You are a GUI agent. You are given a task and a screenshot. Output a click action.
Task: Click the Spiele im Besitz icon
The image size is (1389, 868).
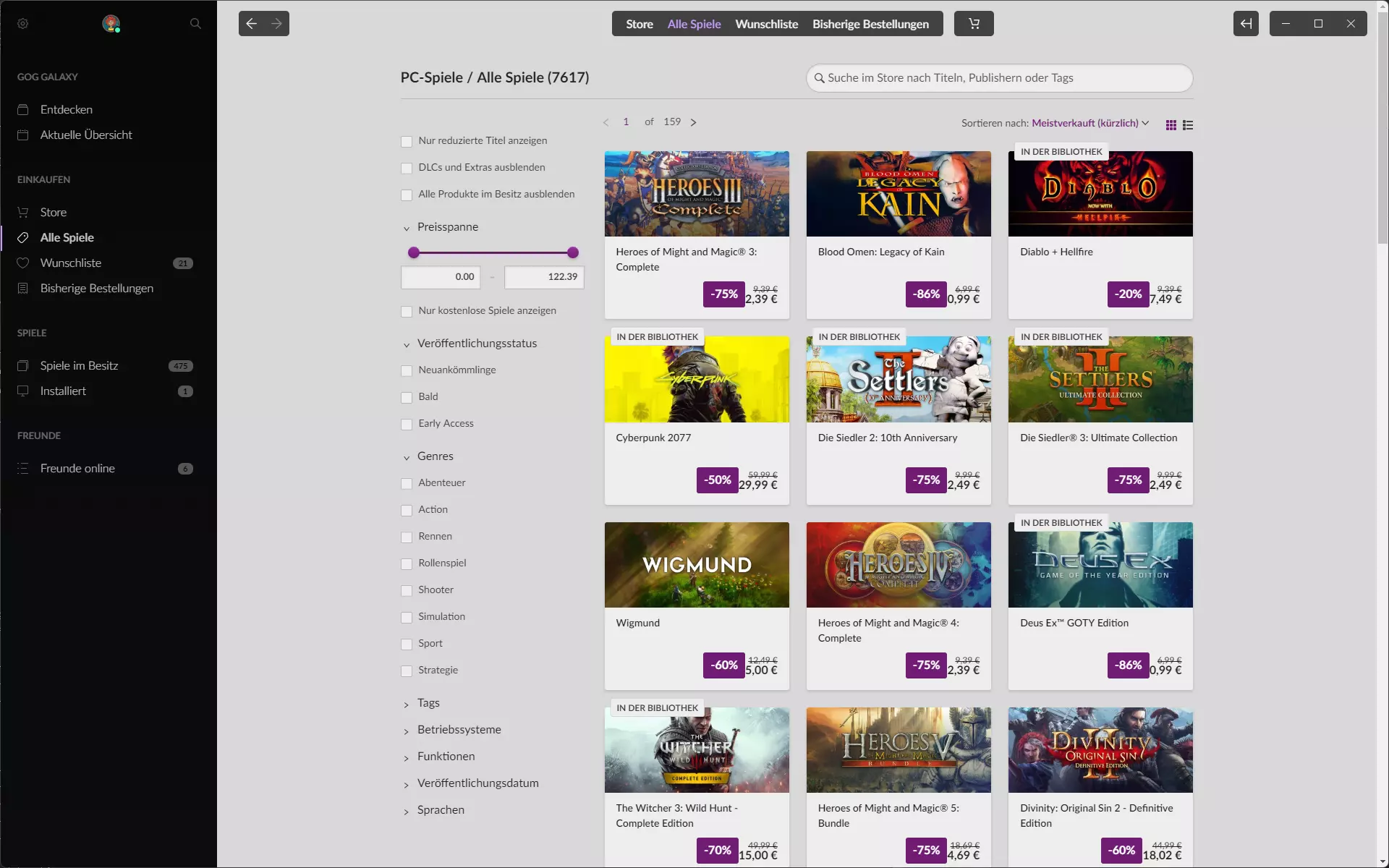[x=23, y=366]
